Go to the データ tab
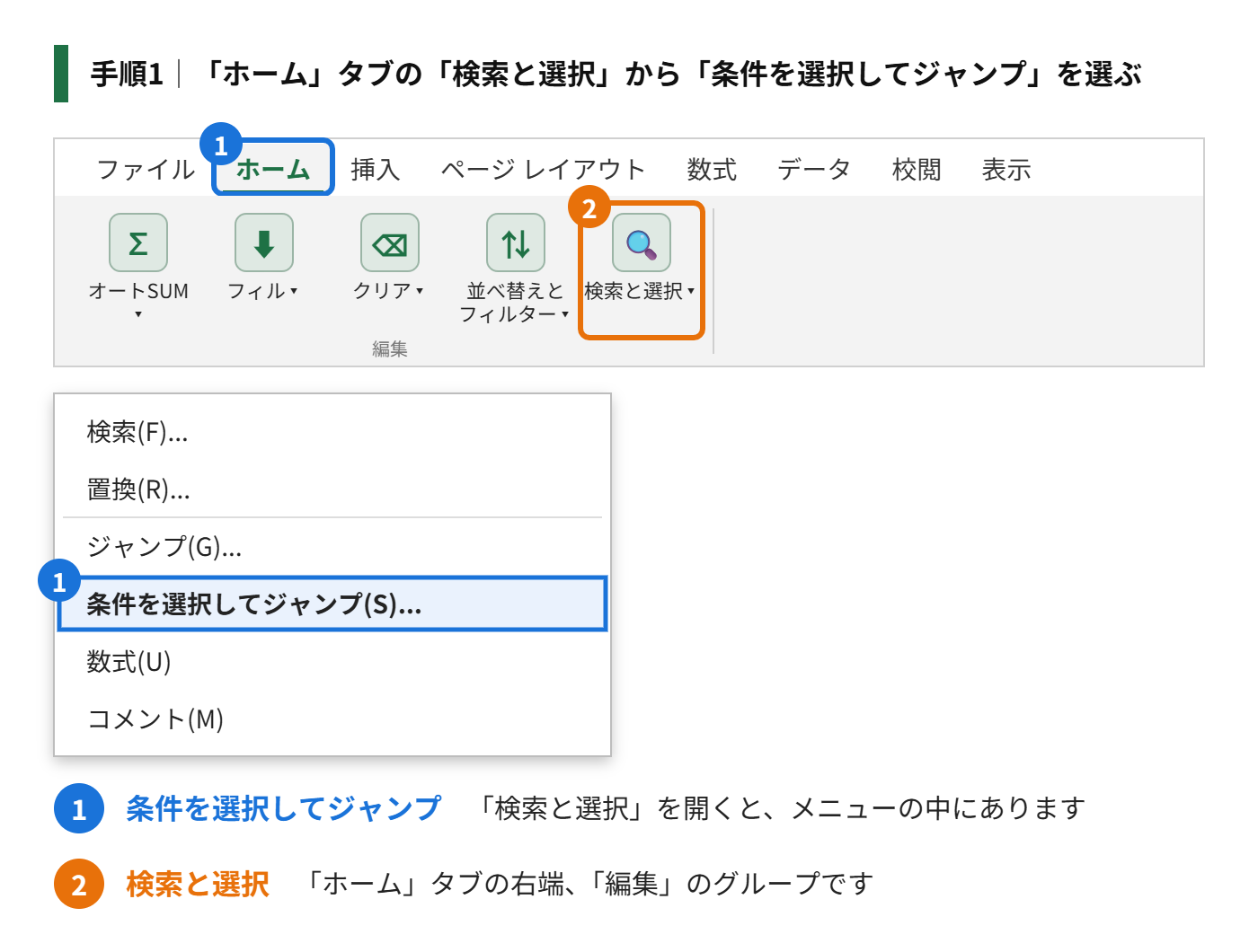This screenshot has height=952, width=1258. click(813, 169)
